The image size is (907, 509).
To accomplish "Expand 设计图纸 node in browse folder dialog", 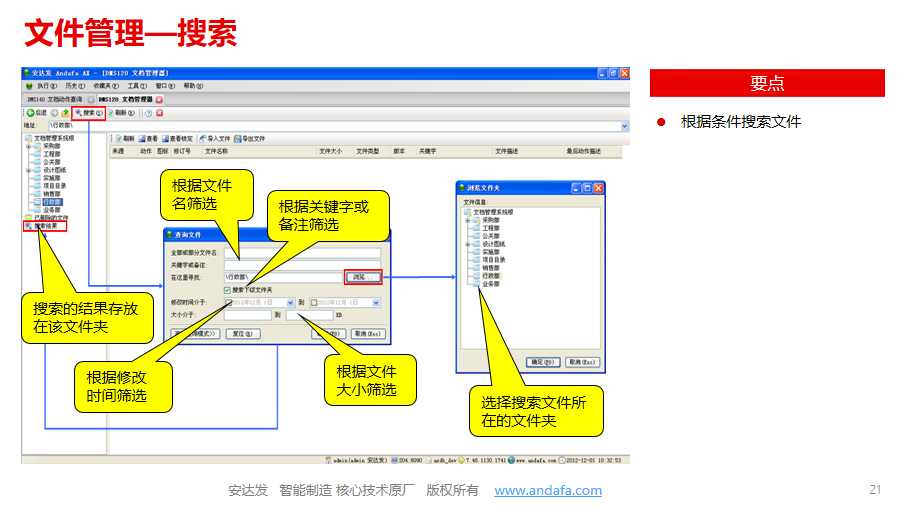I will 468,244.
